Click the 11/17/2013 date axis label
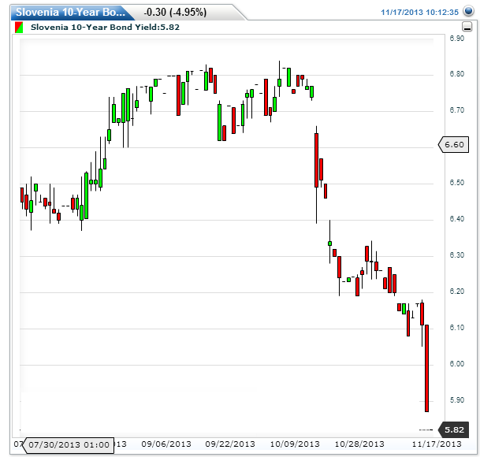480x457 pixels. pyautogui.click(x=437, y=444)
